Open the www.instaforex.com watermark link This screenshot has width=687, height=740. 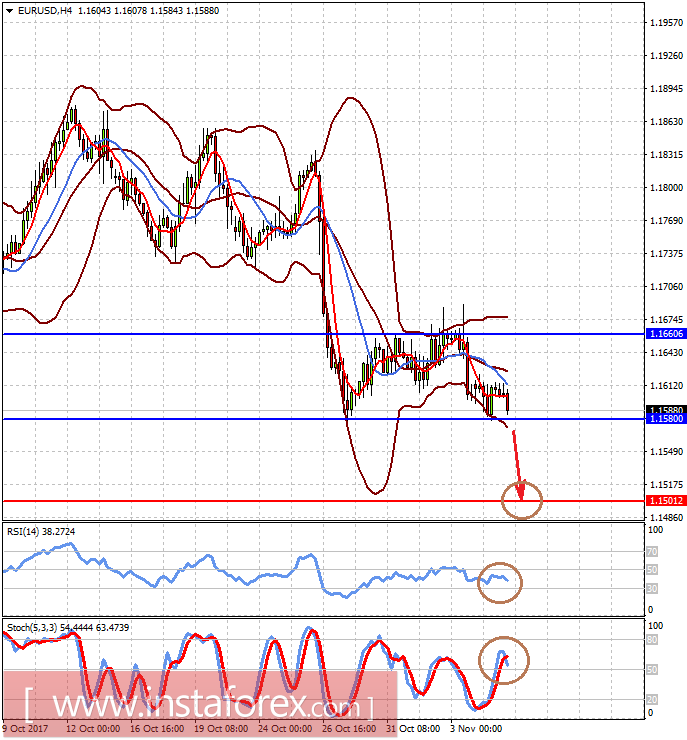tap(200, 705)
